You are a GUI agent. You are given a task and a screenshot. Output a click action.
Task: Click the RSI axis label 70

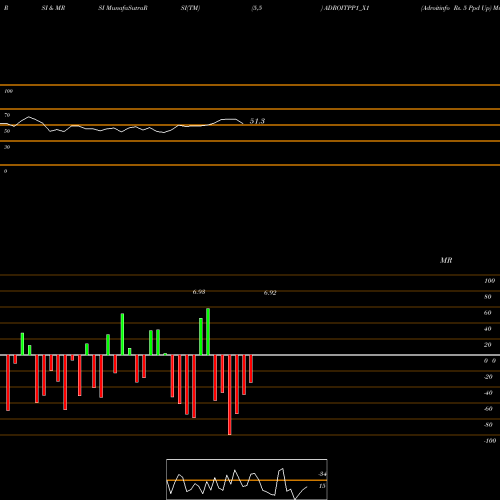tap(7, 115)
